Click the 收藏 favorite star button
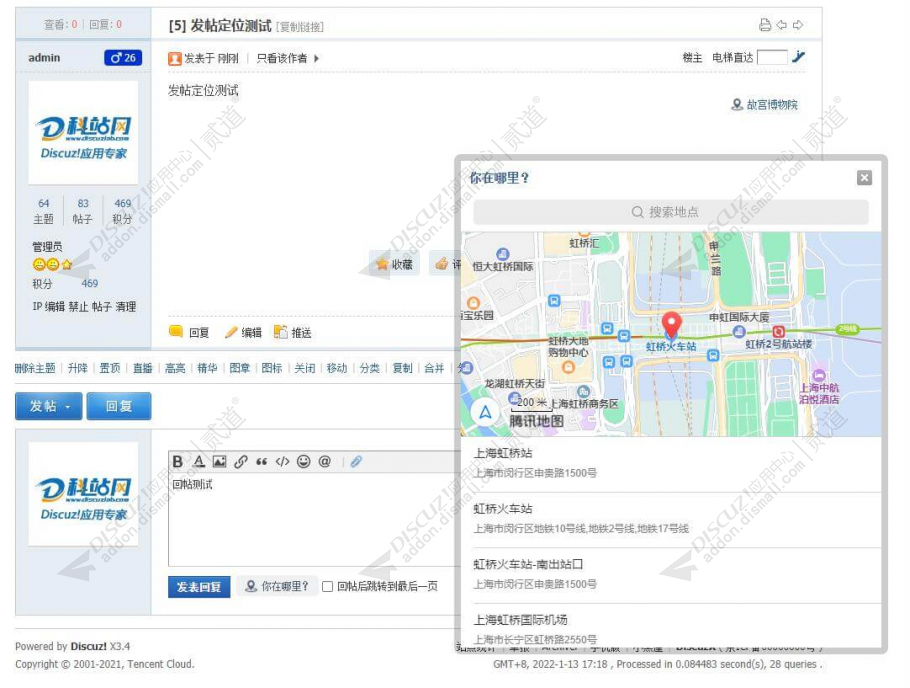910x688 pixels. (394, 264)
